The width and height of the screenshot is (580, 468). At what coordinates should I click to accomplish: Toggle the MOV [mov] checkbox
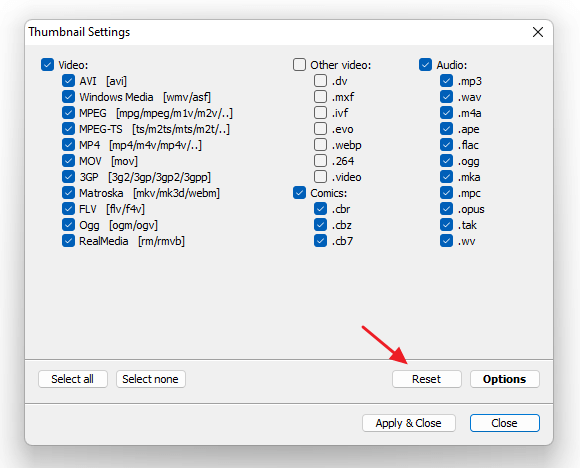click(68, 161)
